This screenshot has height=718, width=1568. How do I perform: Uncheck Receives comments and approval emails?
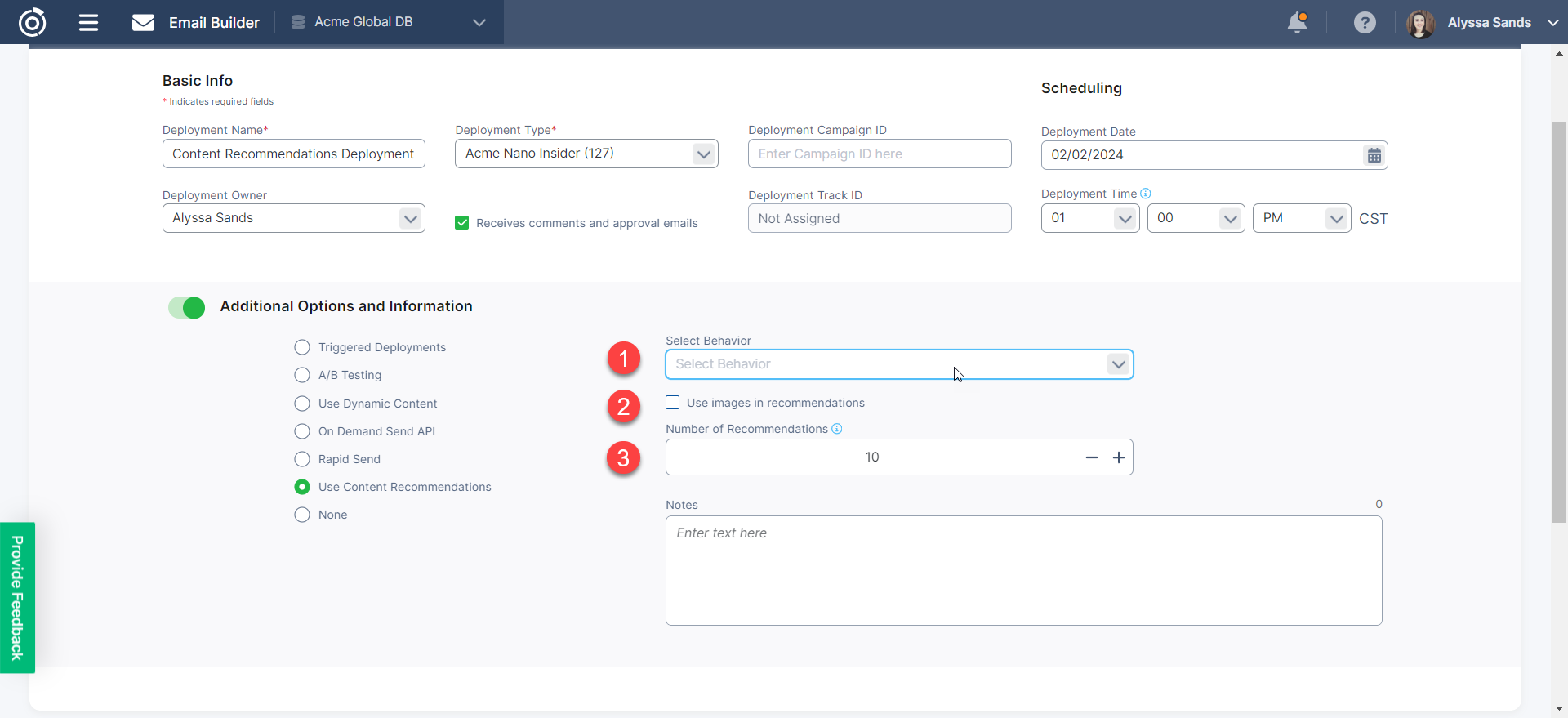[x=462, y=223]
